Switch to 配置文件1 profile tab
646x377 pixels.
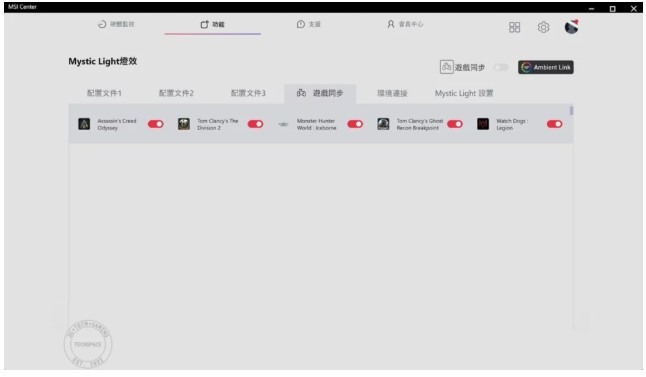click(x=104, y=93)
